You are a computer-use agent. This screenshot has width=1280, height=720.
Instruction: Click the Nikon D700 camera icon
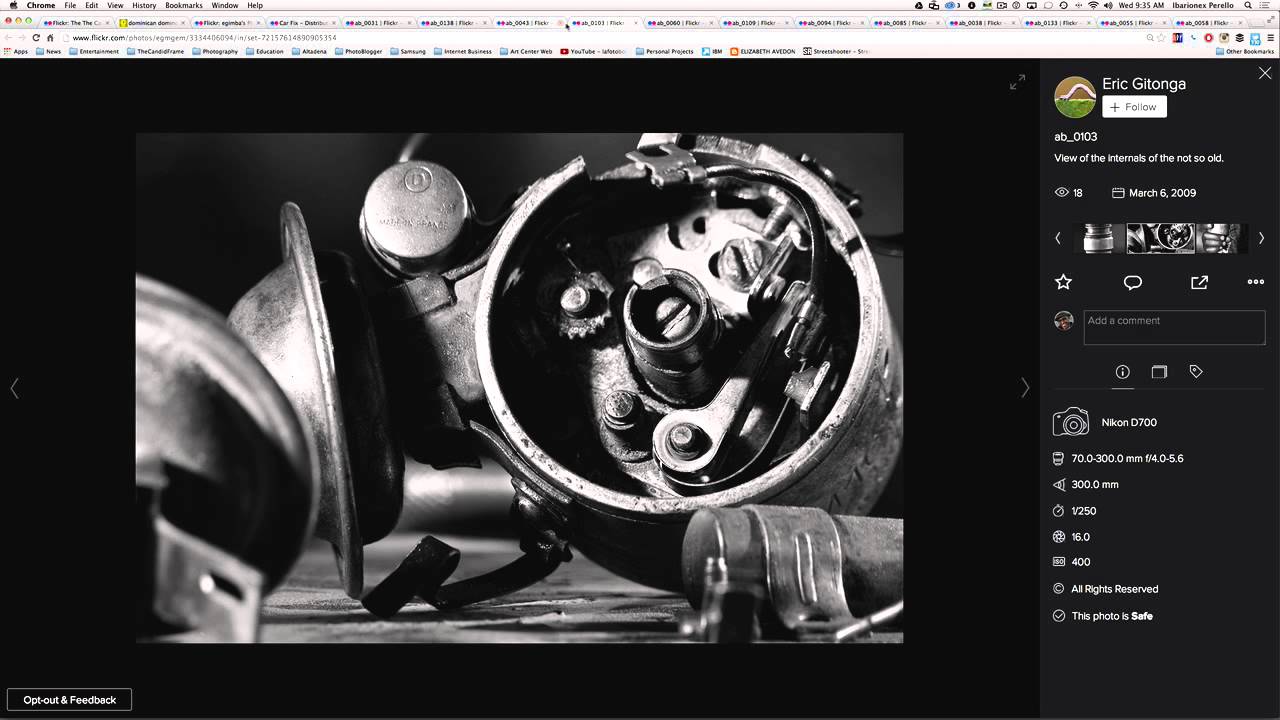tap(1071, 422)
